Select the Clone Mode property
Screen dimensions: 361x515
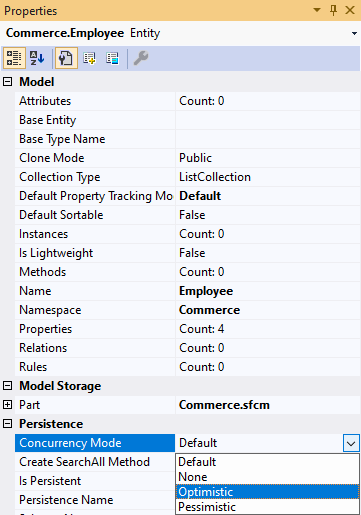95,158
